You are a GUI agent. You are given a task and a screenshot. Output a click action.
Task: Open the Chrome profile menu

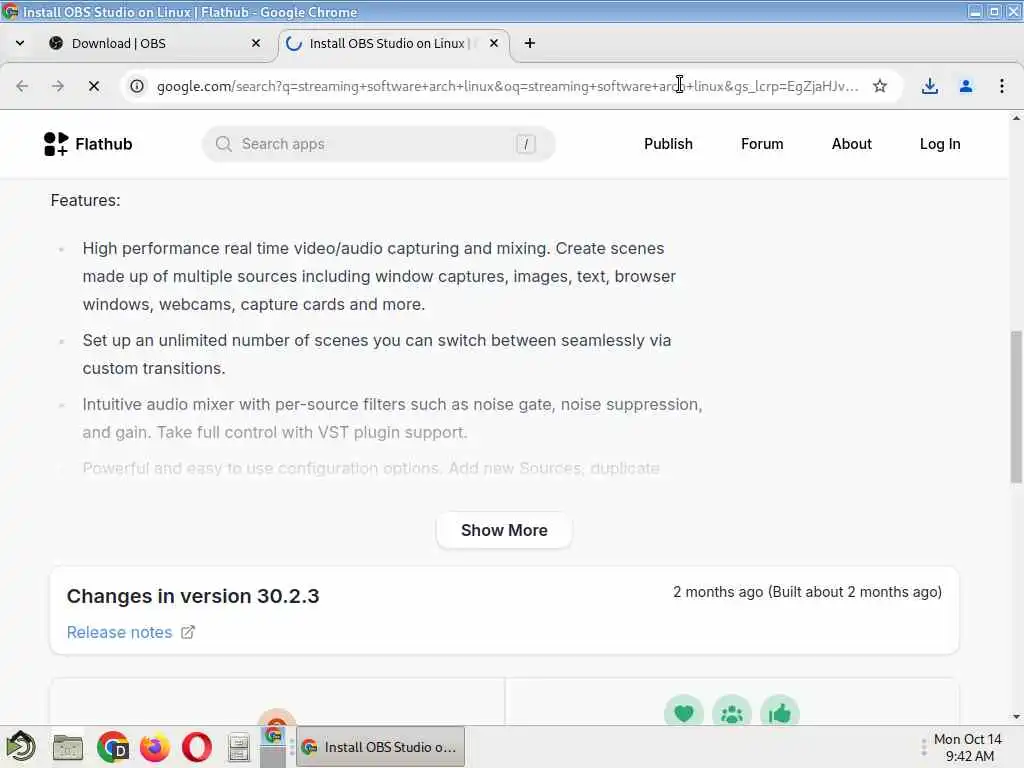[x=965, y=86]
